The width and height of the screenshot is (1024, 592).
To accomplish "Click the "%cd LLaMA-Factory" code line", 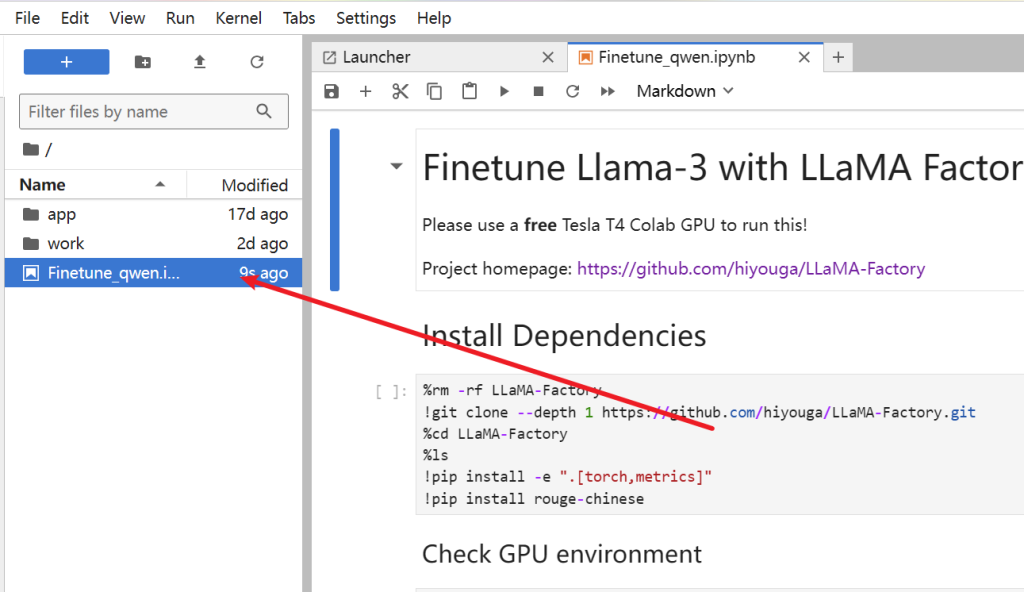I will point(496,434).
